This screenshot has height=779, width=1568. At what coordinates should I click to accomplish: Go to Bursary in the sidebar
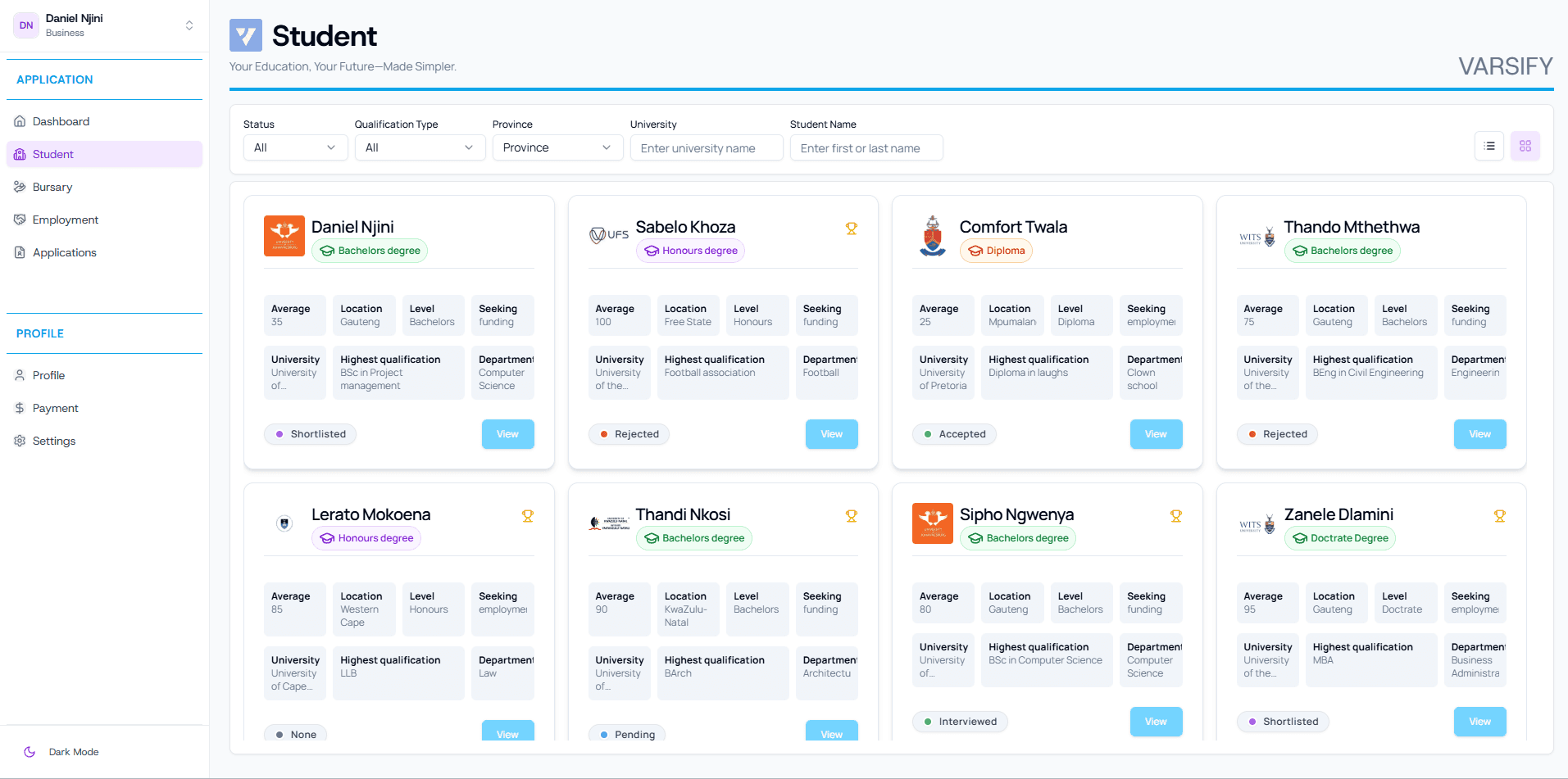click(x=52, y=187)
